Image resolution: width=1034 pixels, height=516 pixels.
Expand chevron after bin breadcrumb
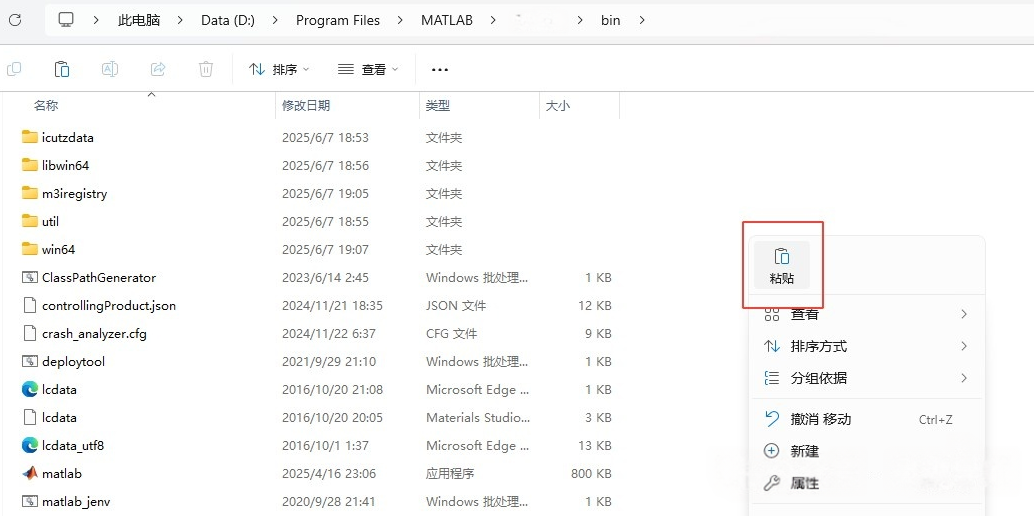coord(642,20)
